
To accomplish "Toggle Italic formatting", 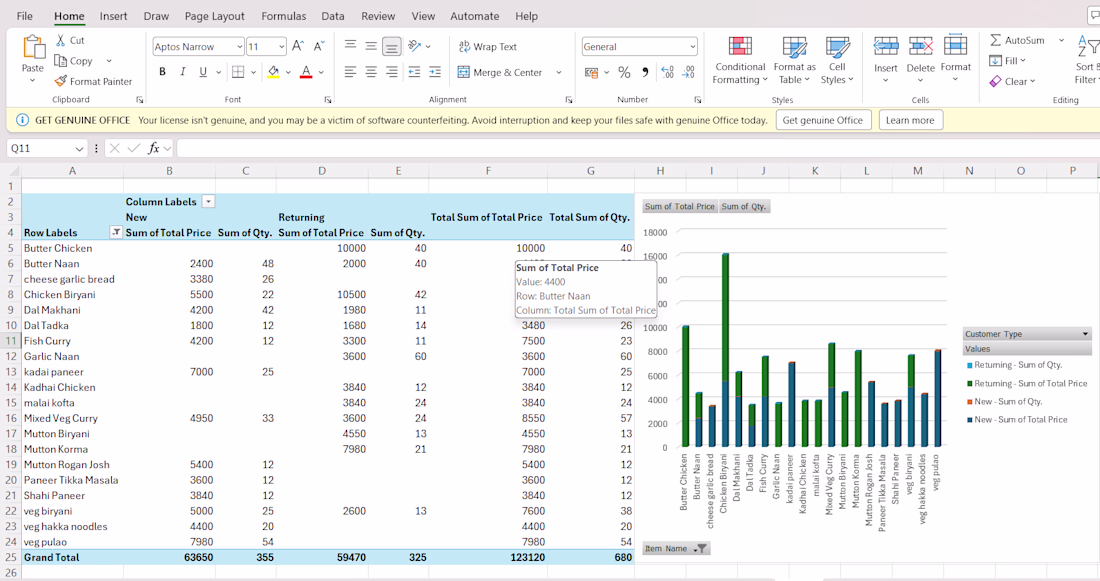I will click(182, 72).
